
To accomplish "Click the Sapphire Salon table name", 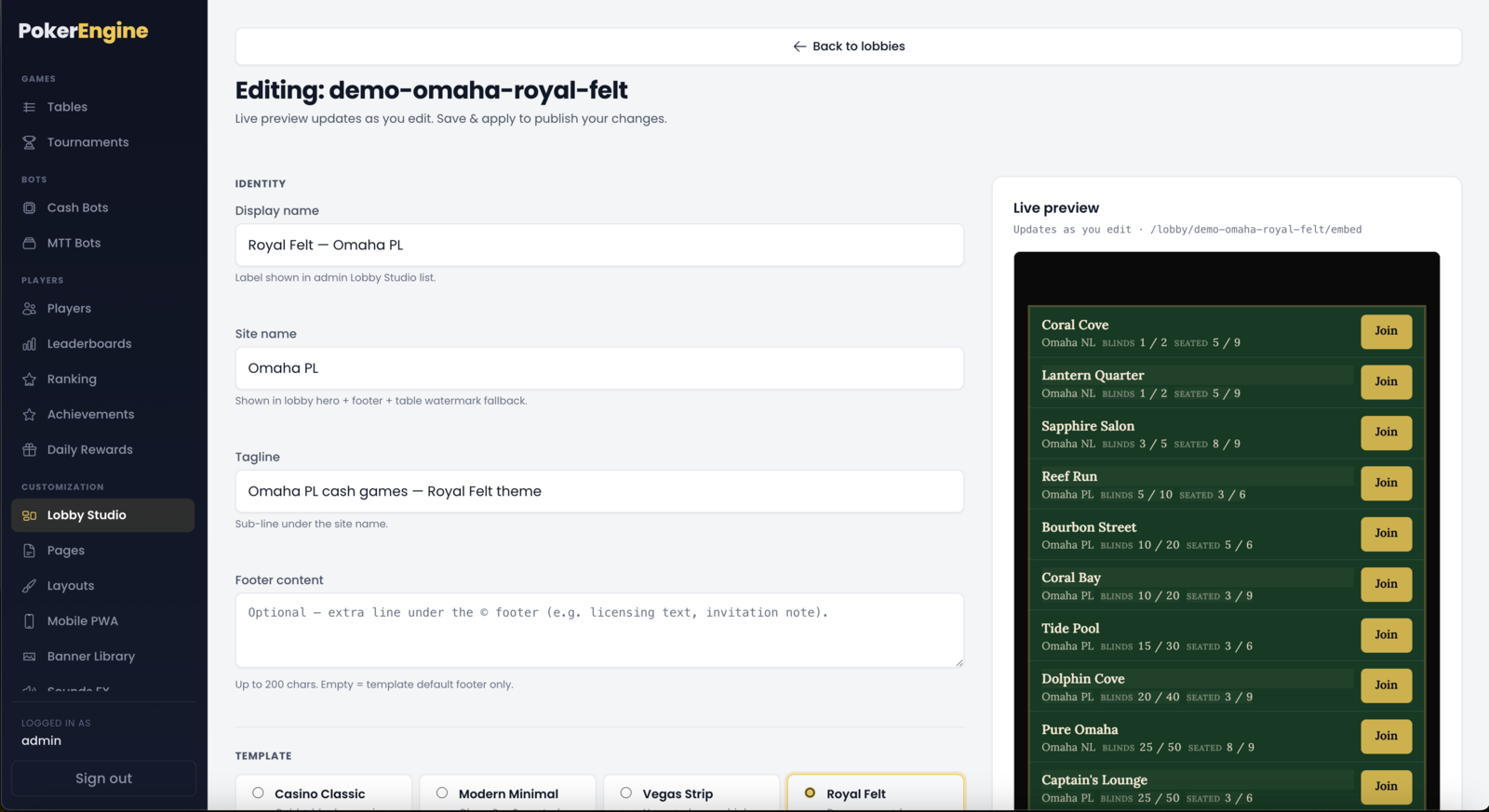I will [1088, 426].
